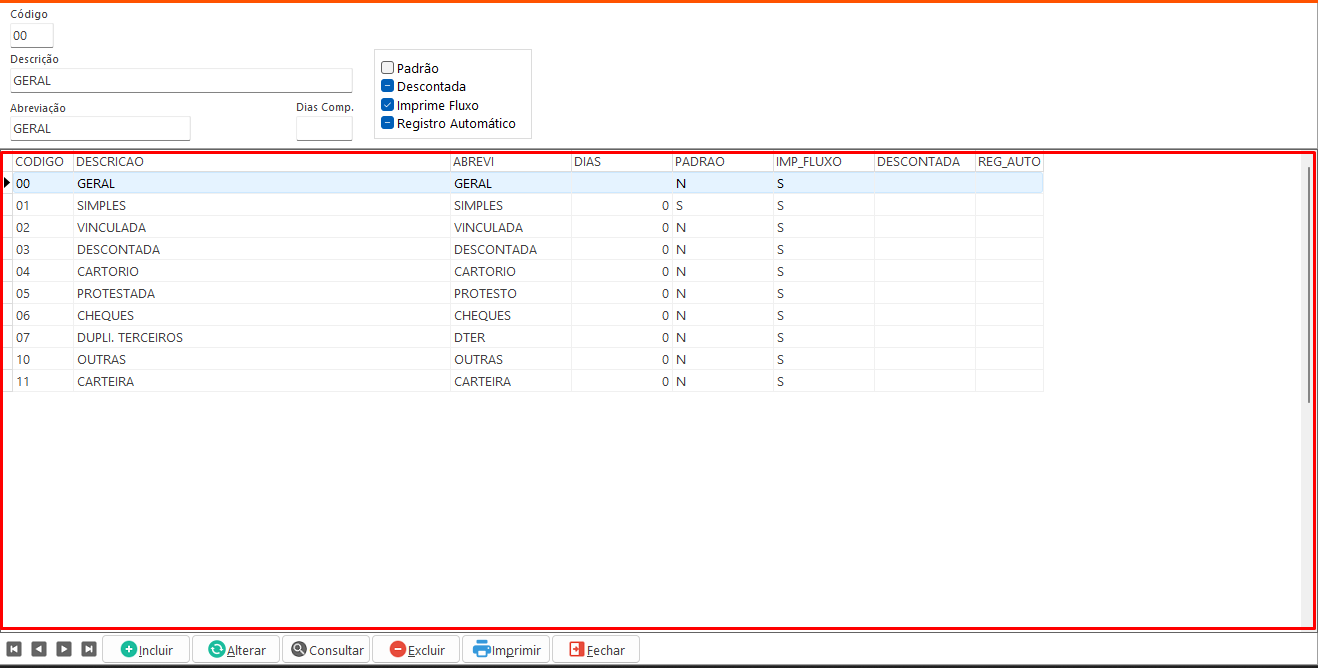Viewport: 1318px width, 668px height.
Task: Toggle Registro Automático checkbox
Action: coord(388,123)
